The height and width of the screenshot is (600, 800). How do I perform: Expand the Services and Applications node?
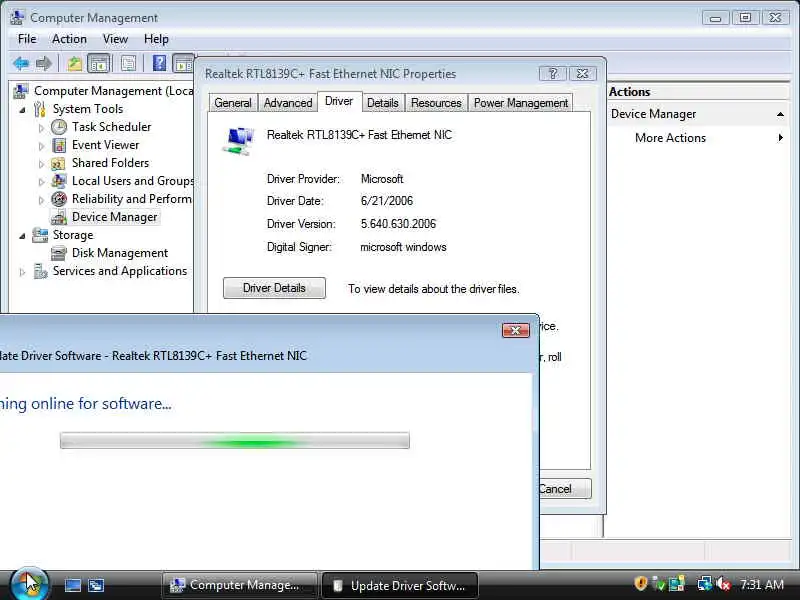tap(22, 272)
